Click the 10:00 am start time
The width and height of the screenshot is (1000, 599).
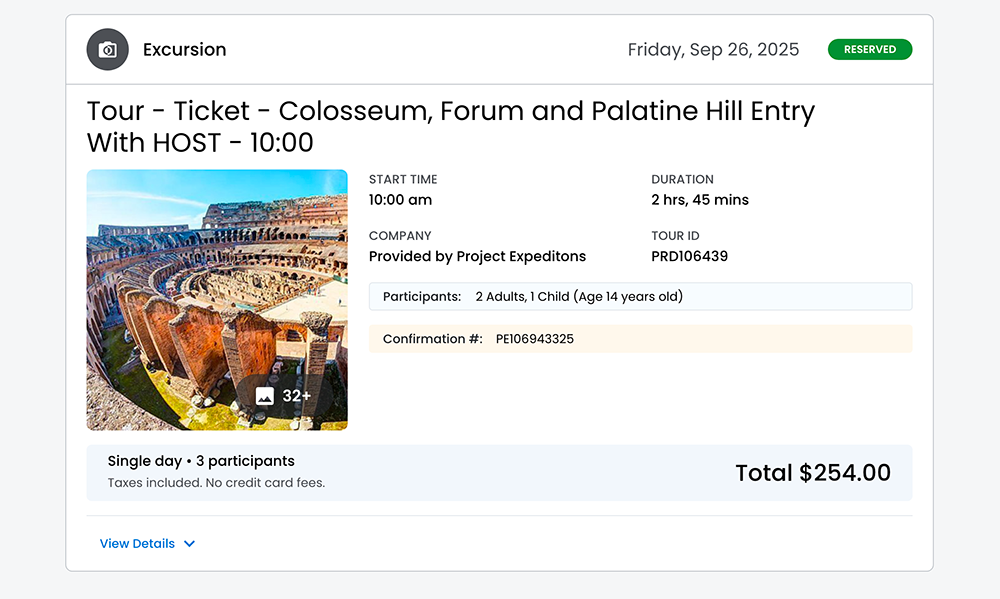400,200
